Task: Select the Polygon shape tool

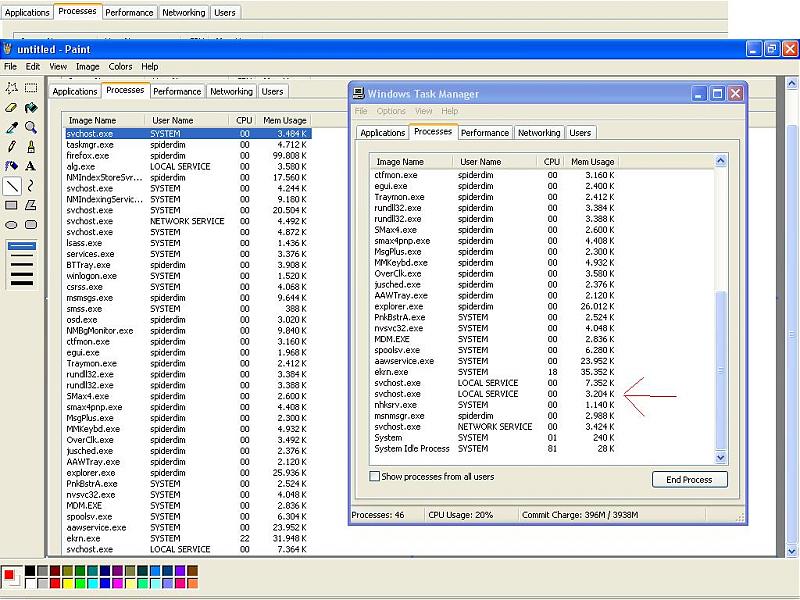Action: tap(31, 206)
